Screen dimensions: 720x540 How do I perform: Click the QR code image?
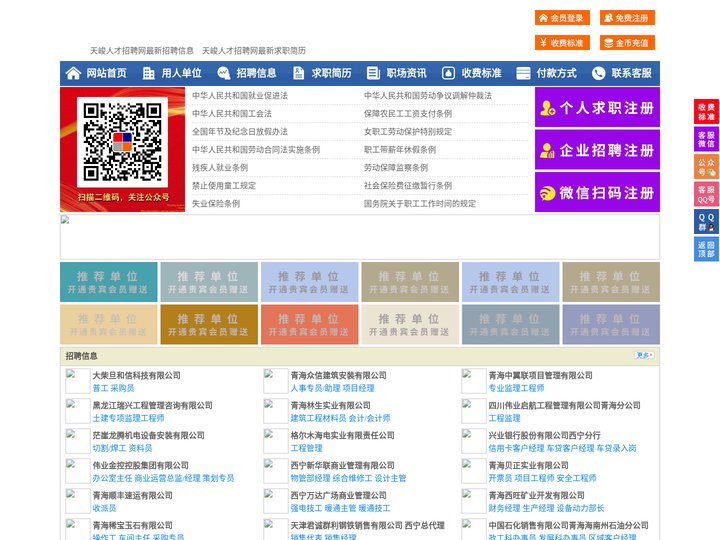pyautogui.click(x=122, y=142)
